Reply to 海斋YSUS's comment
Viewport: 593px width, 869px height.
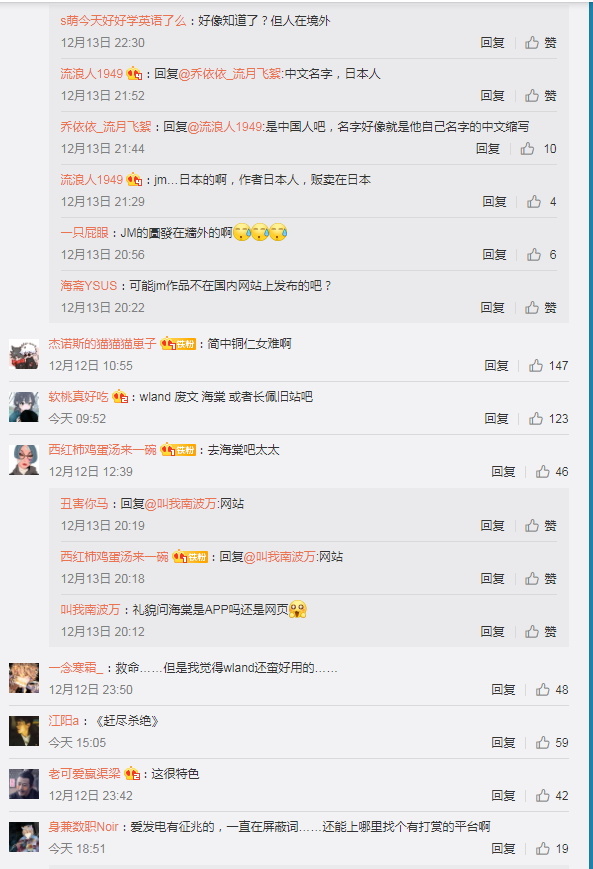coord(492,308)
